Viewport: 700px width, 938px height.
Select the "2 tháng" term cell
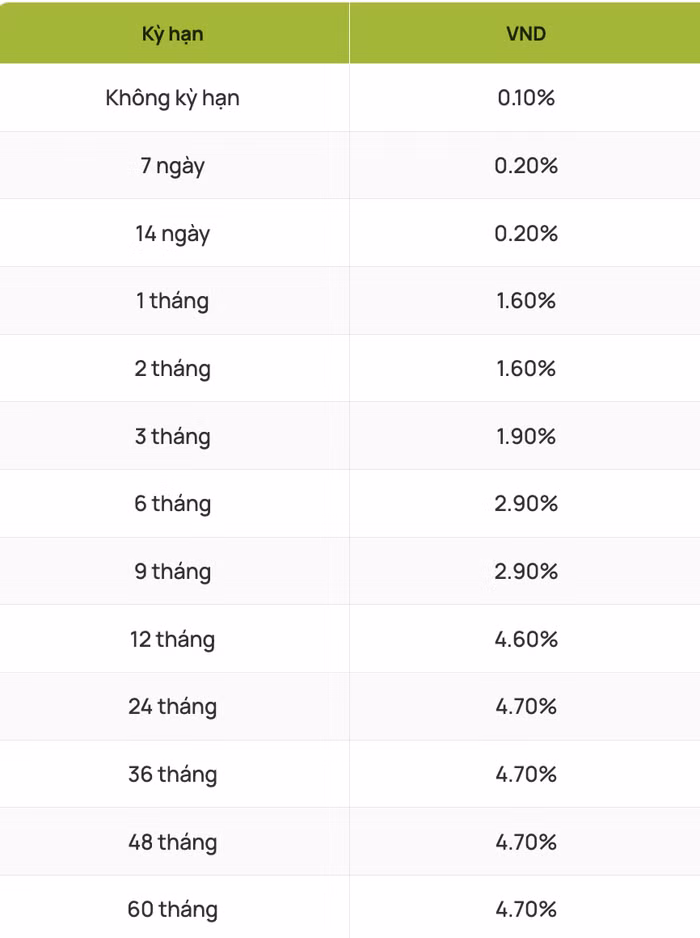pyautogui.click(x=172, y=368)
